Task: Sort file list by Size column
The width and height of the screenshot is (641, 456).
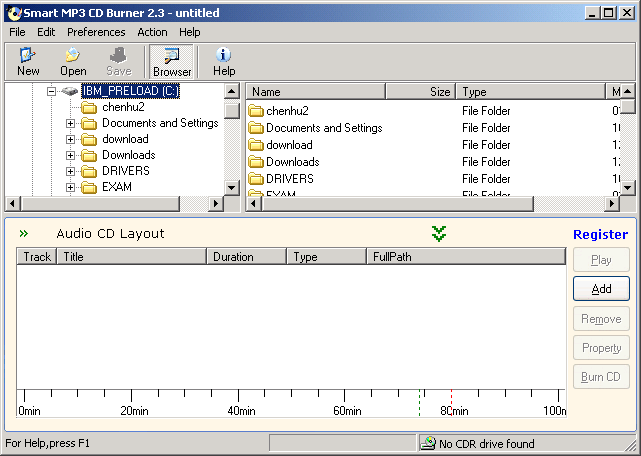Action: pyautogui.click(x=421, y=92)
